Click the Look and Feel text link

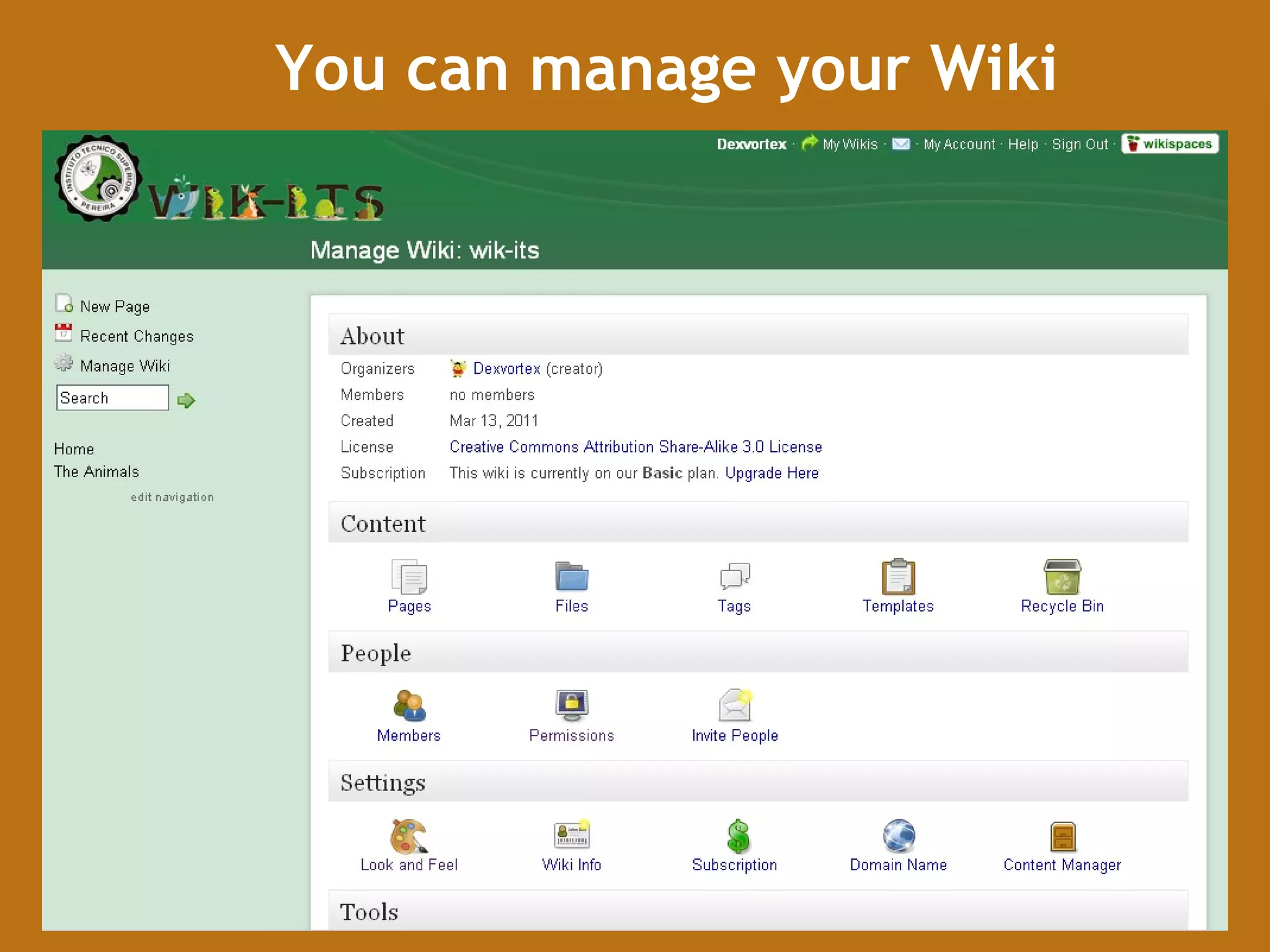coord(409,865)
